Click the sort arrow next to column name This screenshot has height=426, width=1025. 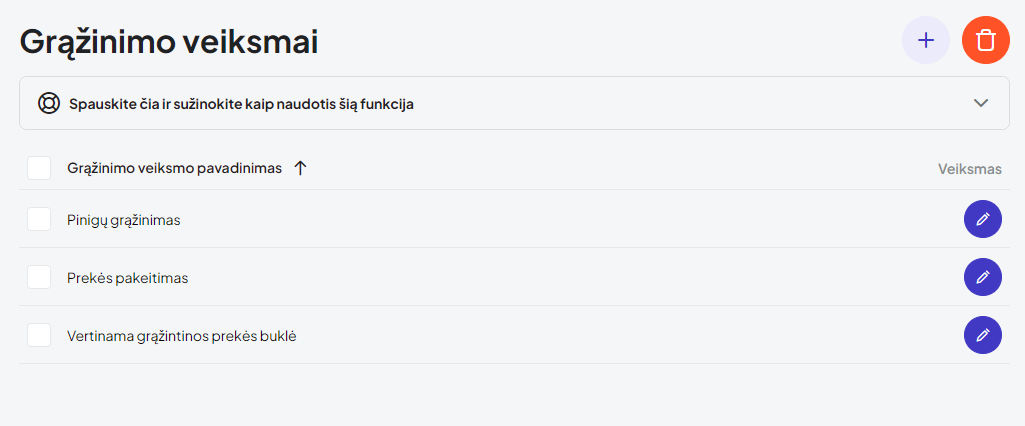pyautogui.click(x=300, y=168)
